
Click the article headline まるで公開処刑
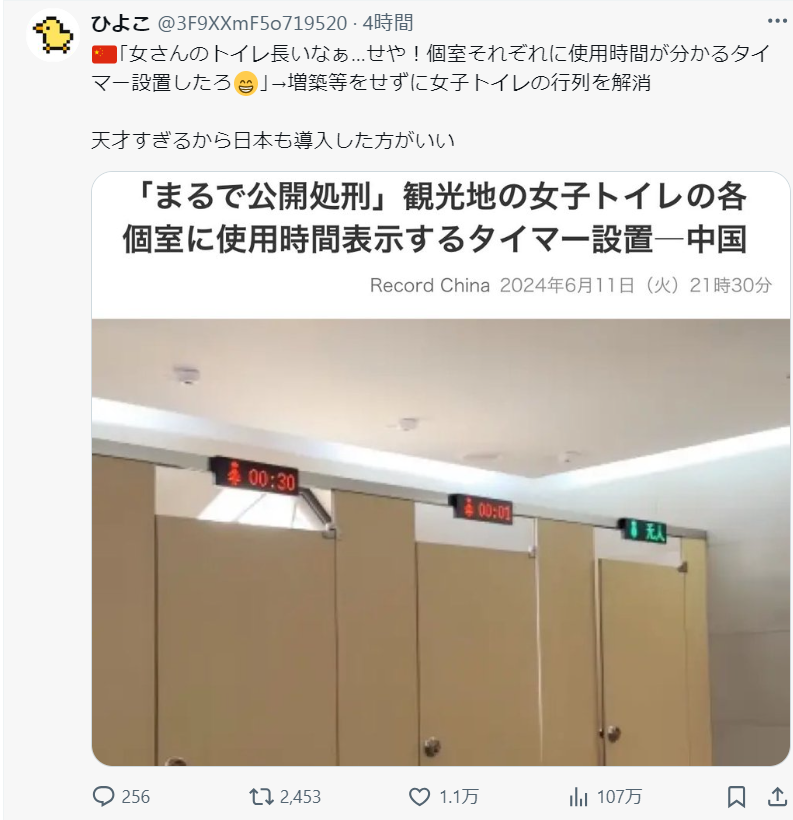coord(435,218)
